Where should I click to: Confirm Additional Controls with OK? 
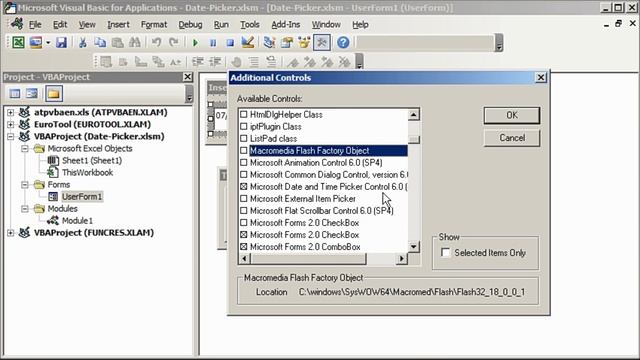pyautogui.click(x=512, y=116)
